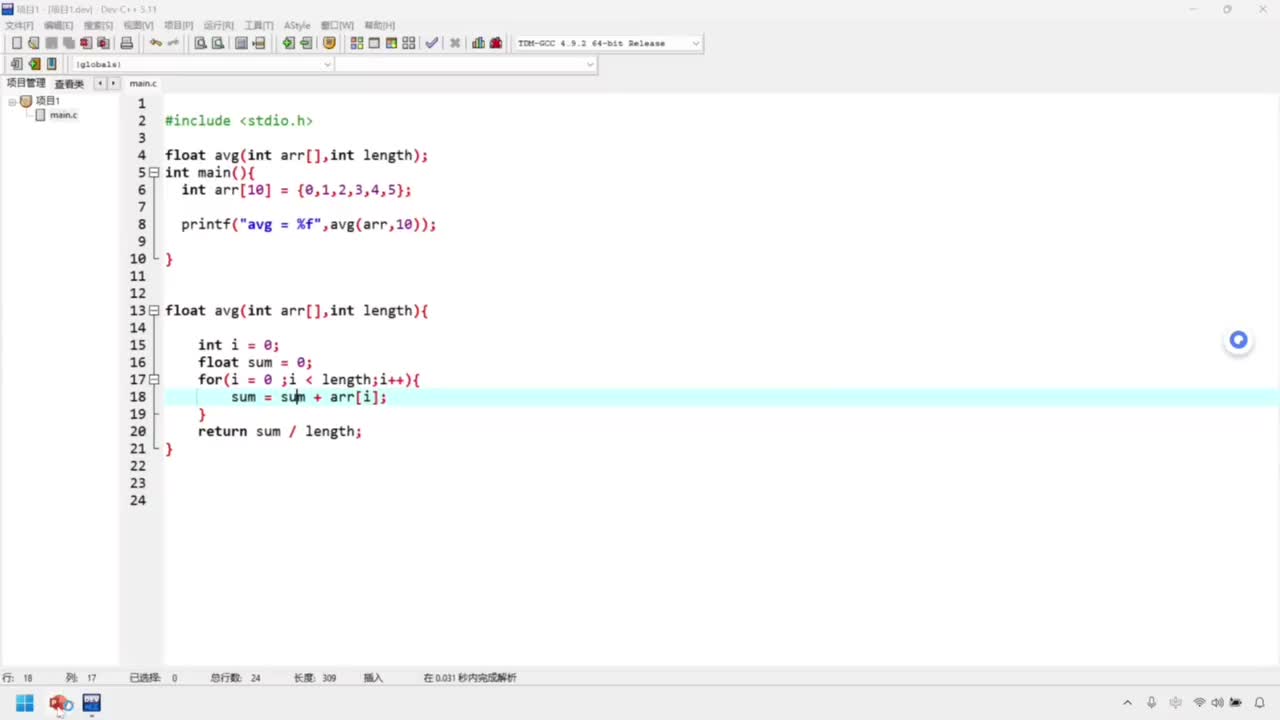Click the Remove from Project toolbar icon

coord(305,43)
